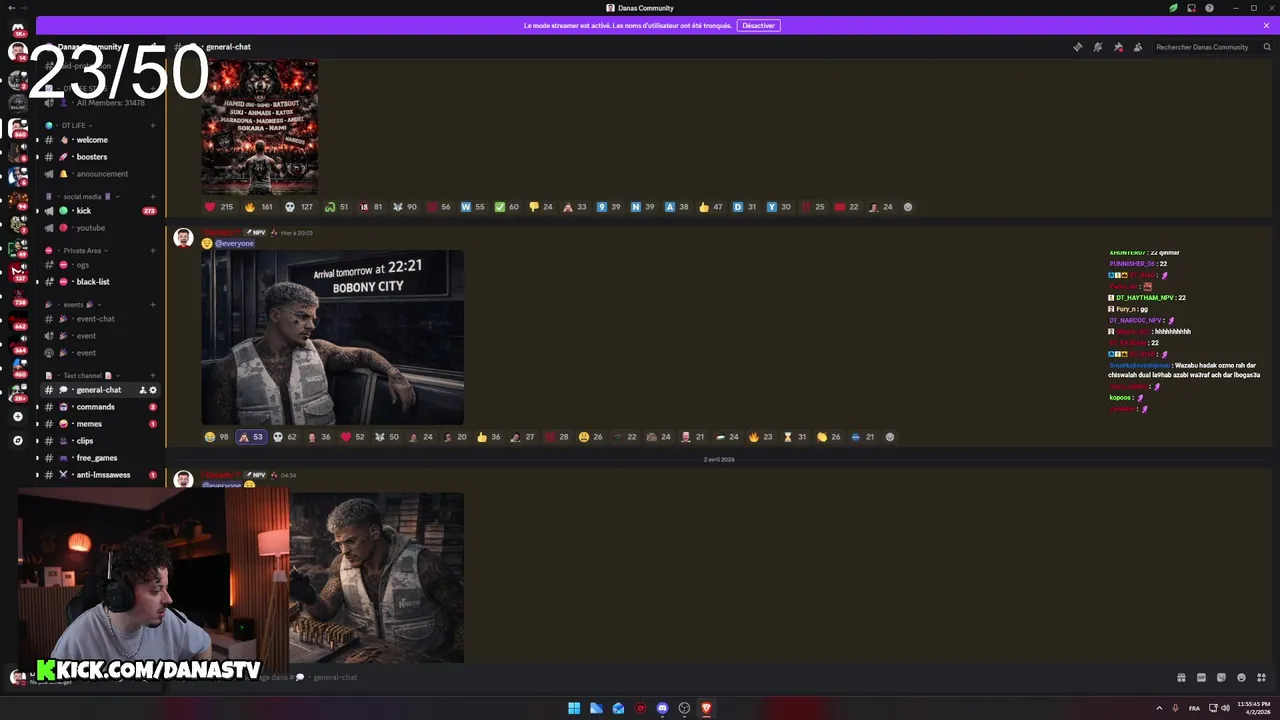
Task: Open the black-list channel
Action: click(93, 282)
